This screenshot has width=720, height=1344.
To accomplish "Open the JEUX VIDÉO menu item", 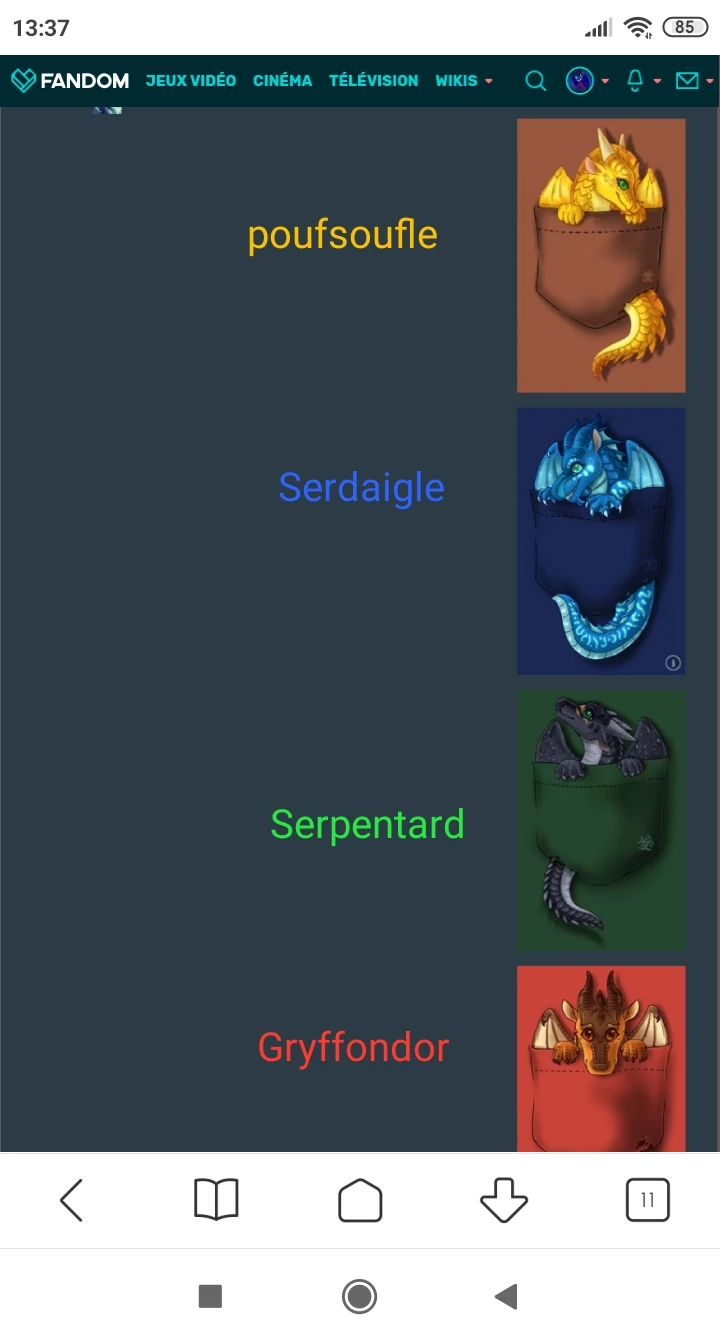I will click(x=191, y=81).
